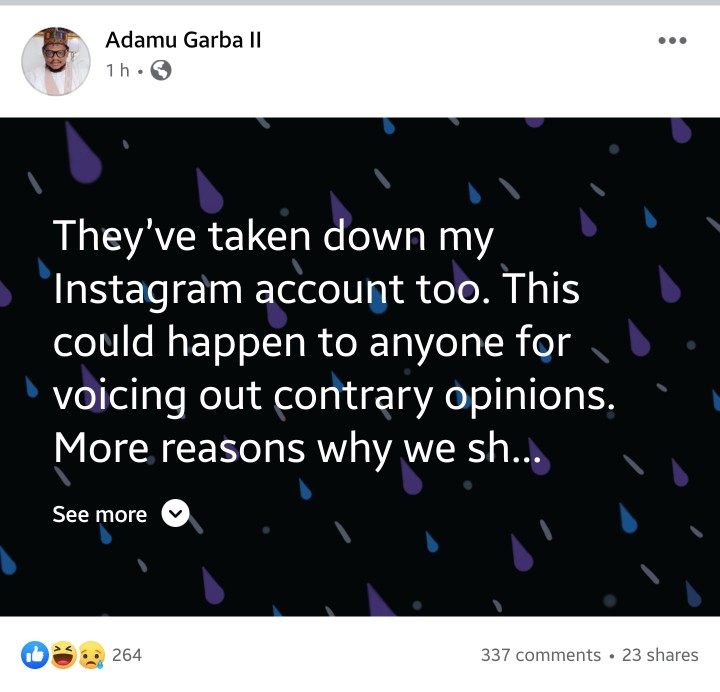Screen dimensions: 720x692
Task: Click "See more" to show full post
Action: point(99,514)
